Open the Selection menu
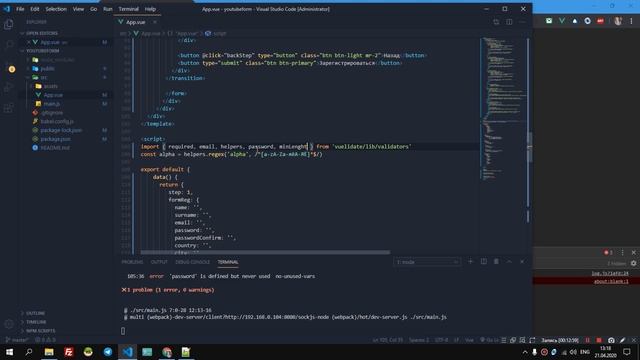The image size is (640, 360). pyautogui.click(x=56, y=9)
